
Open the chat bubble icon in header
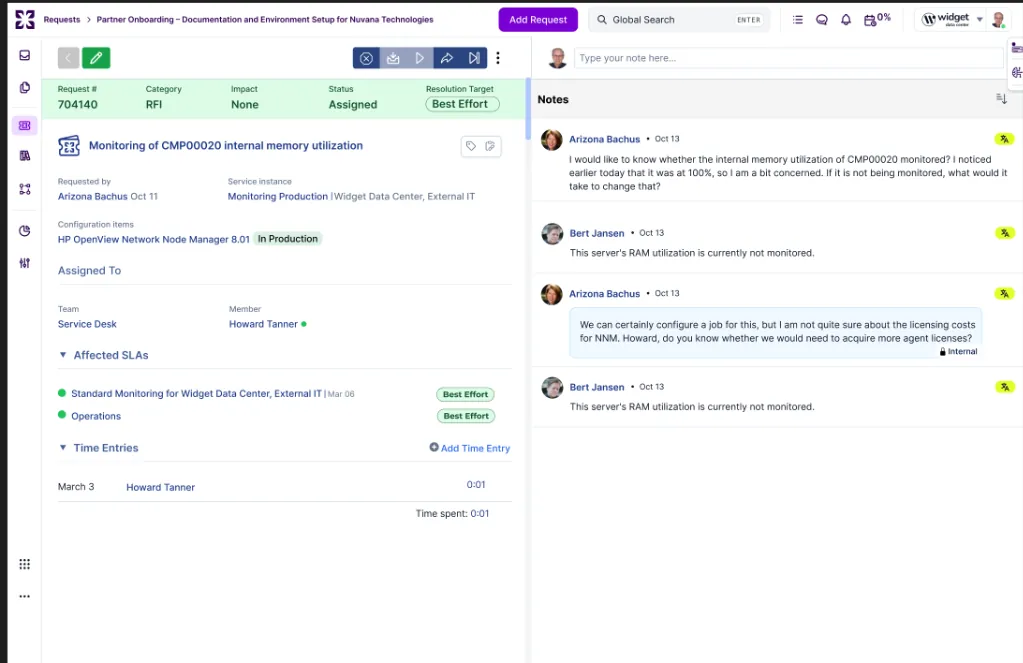821,20
